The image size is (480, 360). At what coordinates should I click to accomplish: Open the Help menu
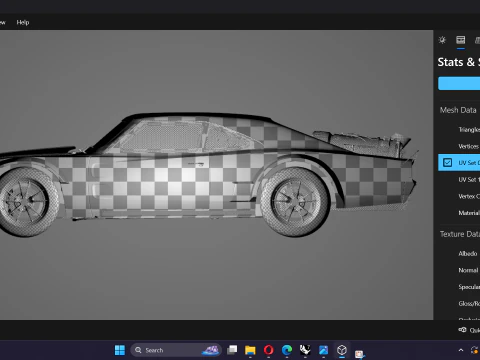[x=23, y=22]
